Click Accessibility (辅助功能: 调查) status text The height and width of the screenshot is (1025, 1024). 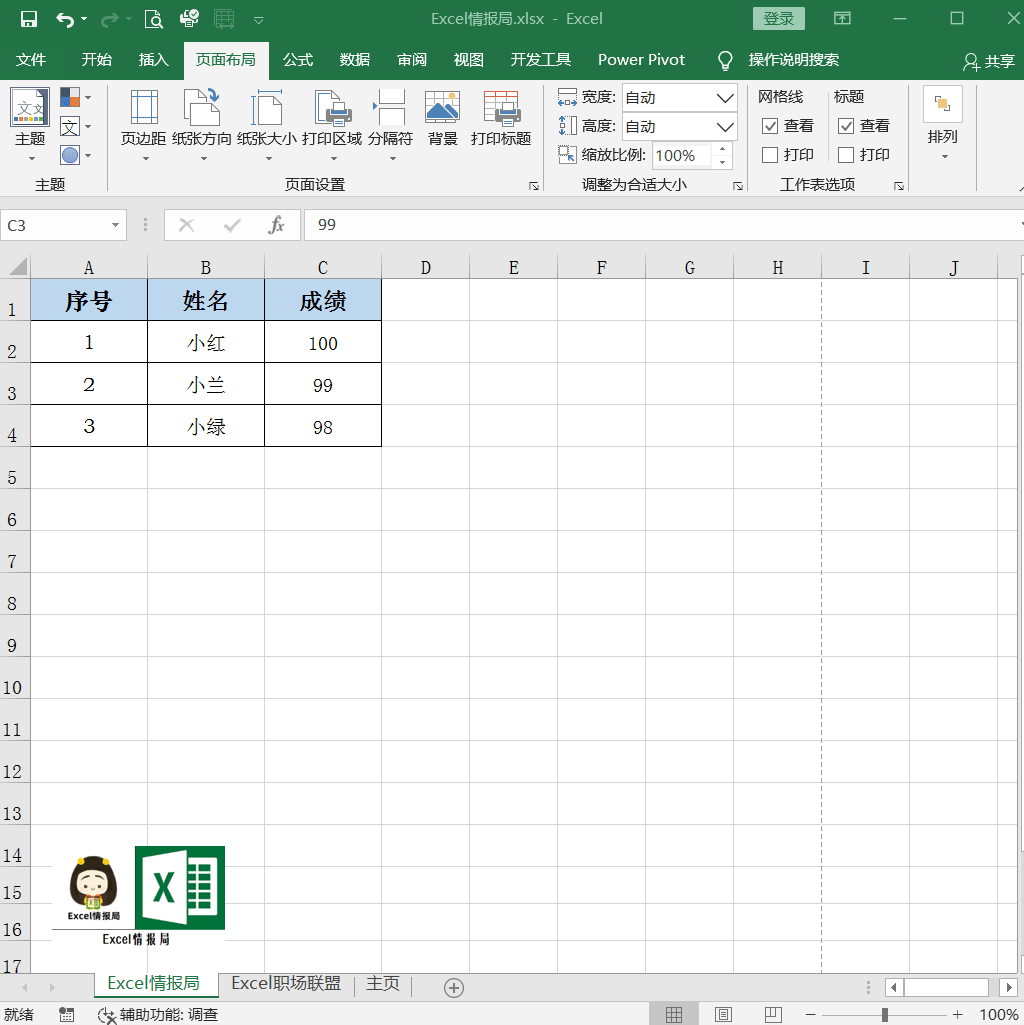click(x=158, y=1015)
